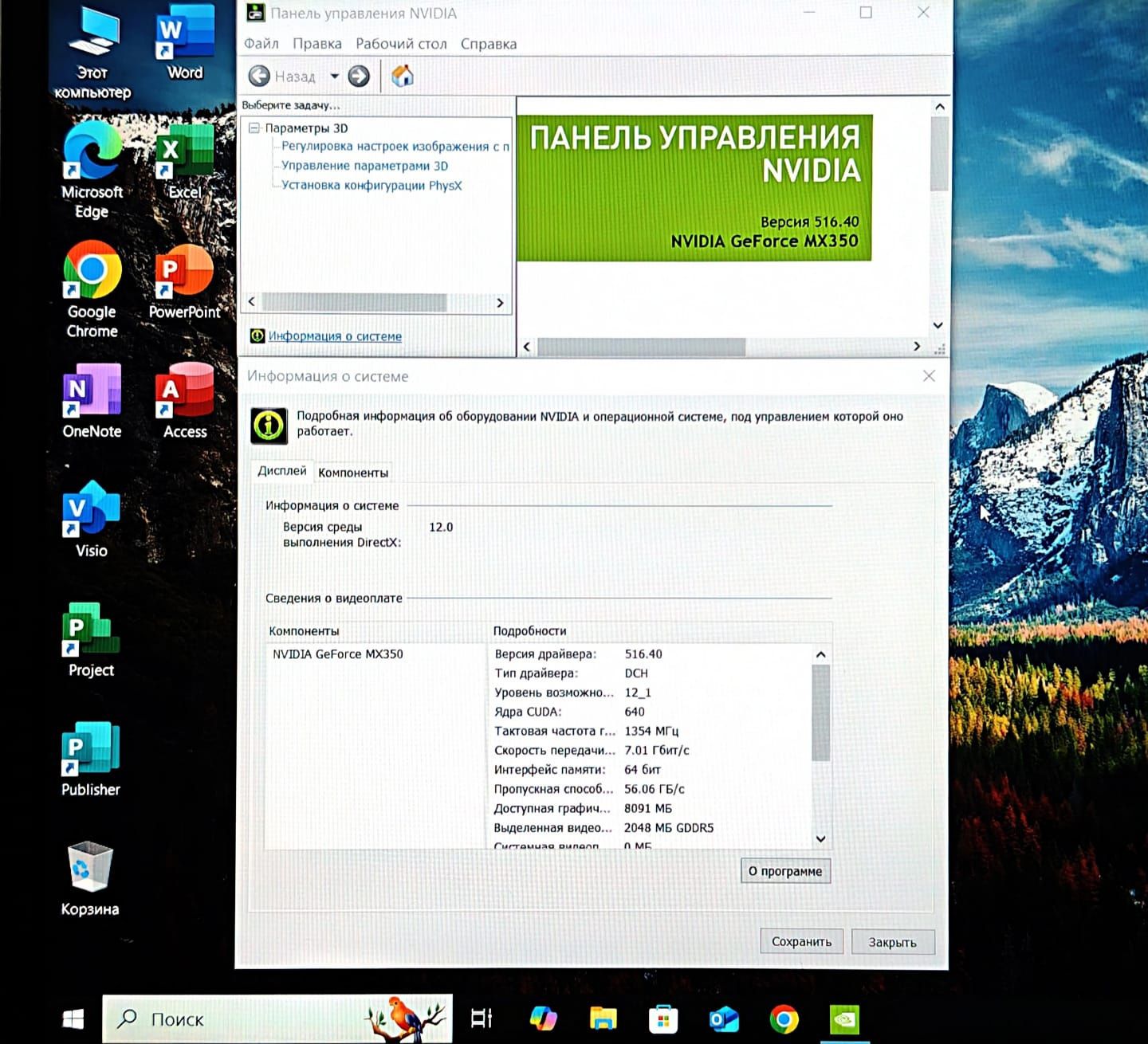Click the Сохранить button

pyautogui.click(x=801, y=941)
